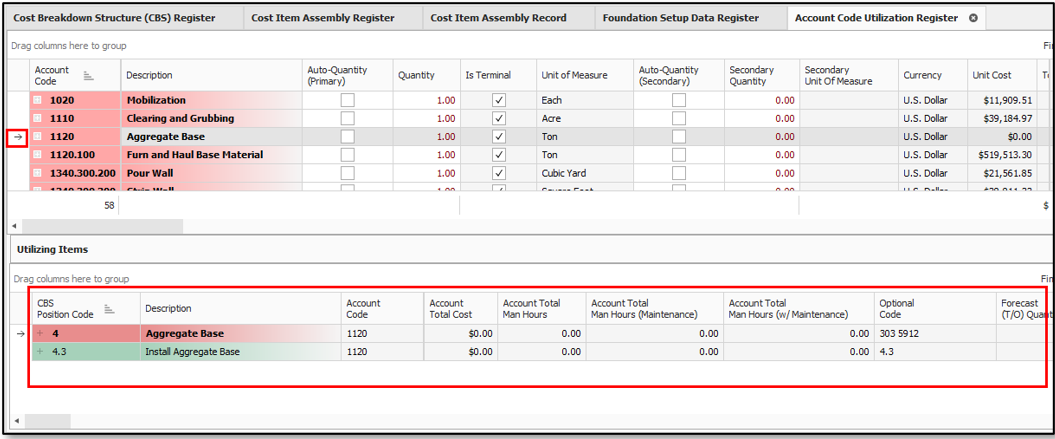Expand account 1020 Mobilization row
The image size is (1055, 439).
(38, 101)
